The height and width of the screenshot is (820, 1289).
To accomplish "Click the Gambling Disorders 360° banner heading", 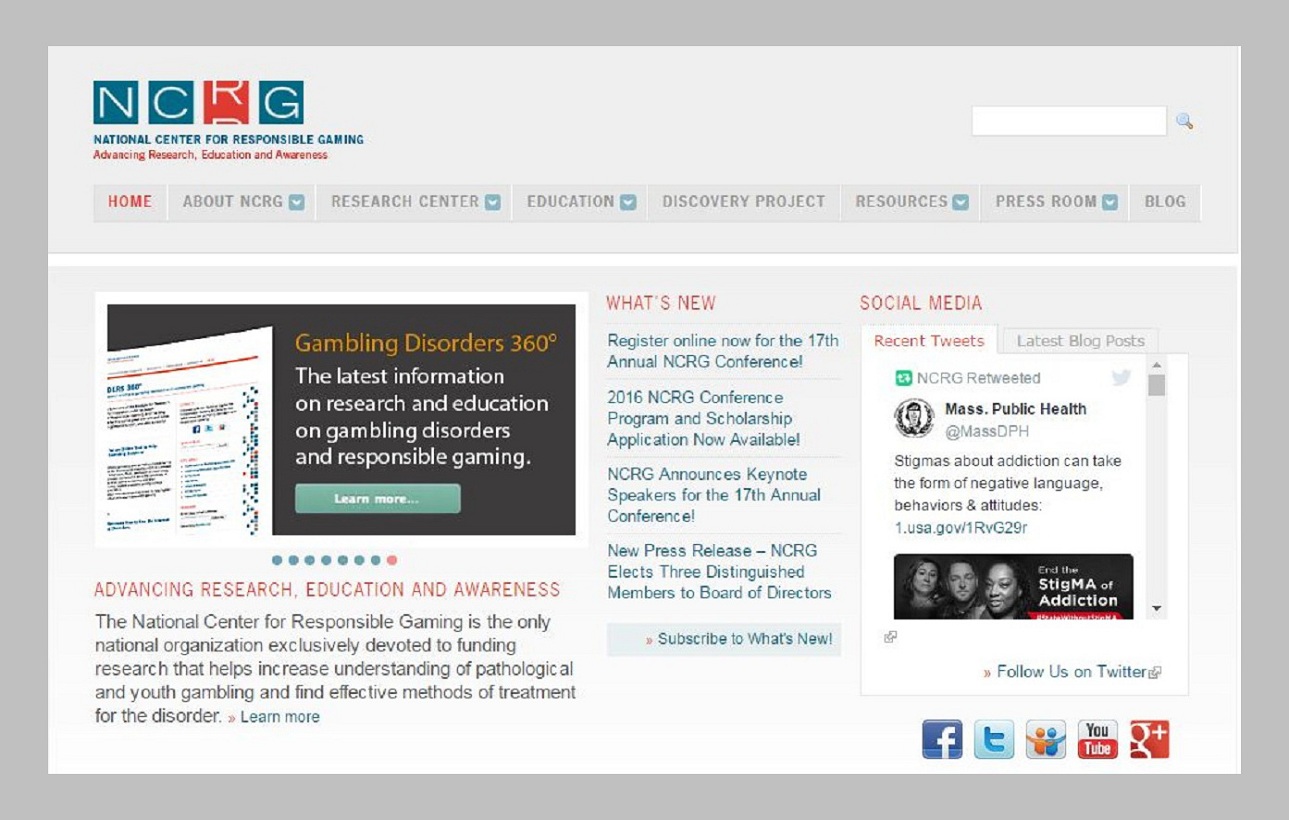I will click(426, 343).
